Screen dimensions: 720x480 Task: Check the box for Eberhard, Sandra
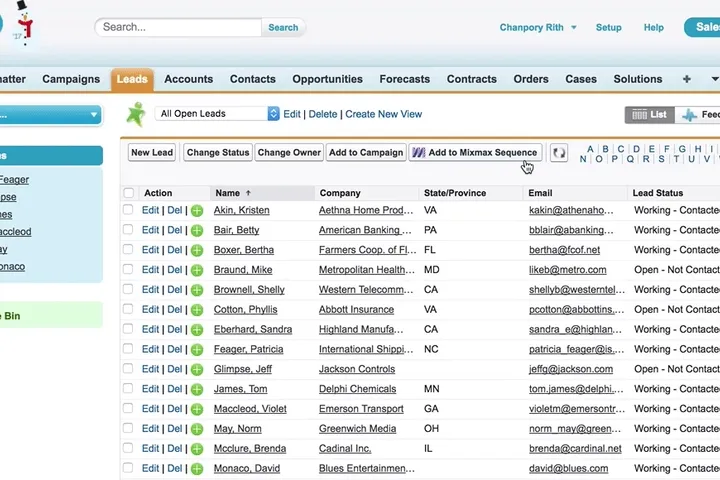click(x=128, y=329)
